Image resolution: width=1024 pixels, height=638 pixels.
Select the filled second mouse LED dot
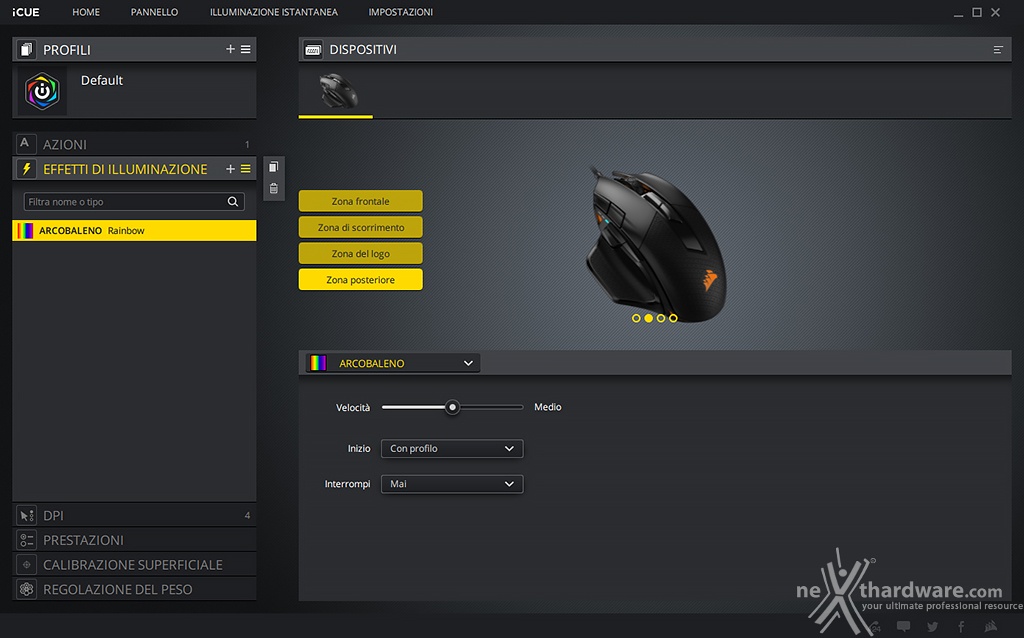point(648,318)
